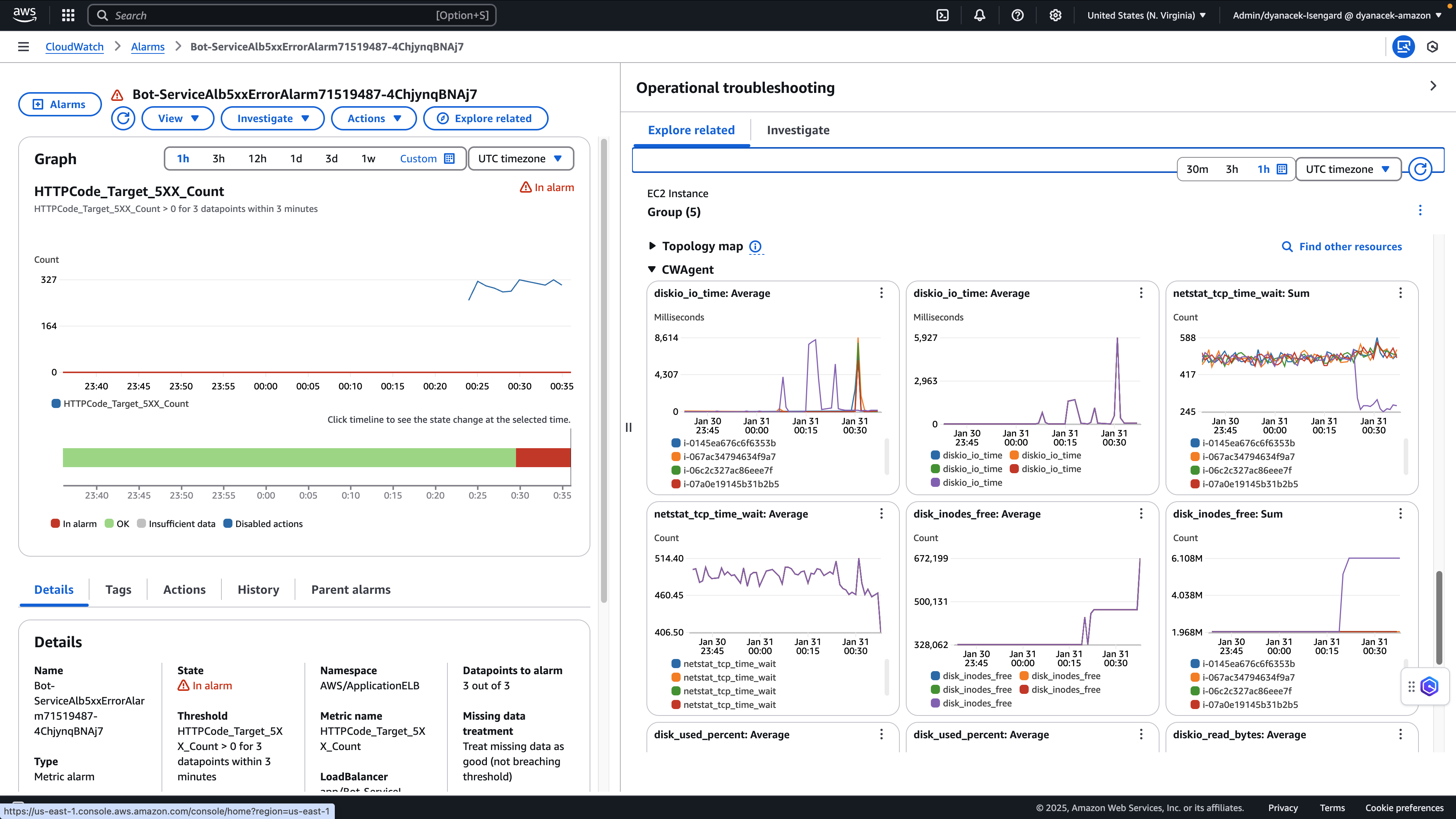Open Explore related UTC timezone dropdown
Viewport: 1456px width, 819px height.
(1348, 169)
